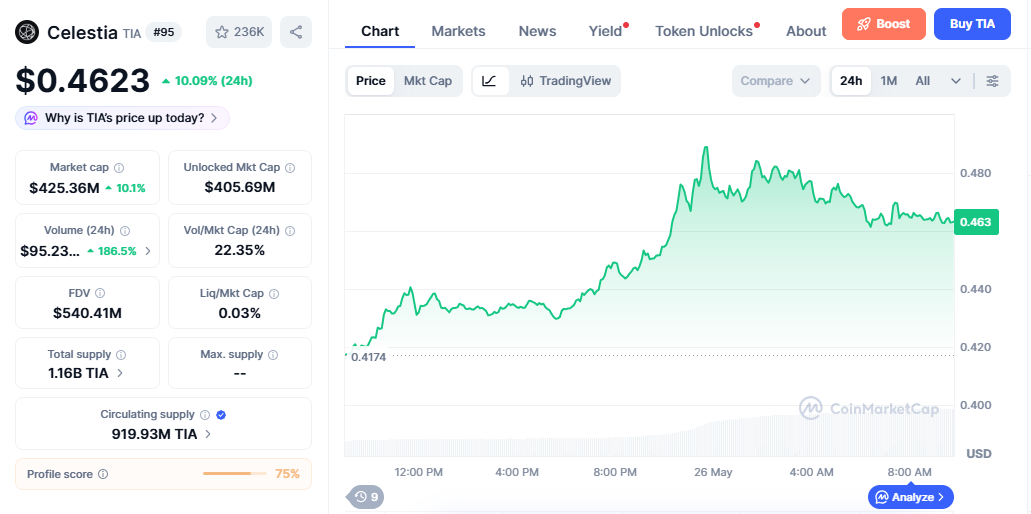Select the All time range
1031x514 pixels.
click(923, 81)
